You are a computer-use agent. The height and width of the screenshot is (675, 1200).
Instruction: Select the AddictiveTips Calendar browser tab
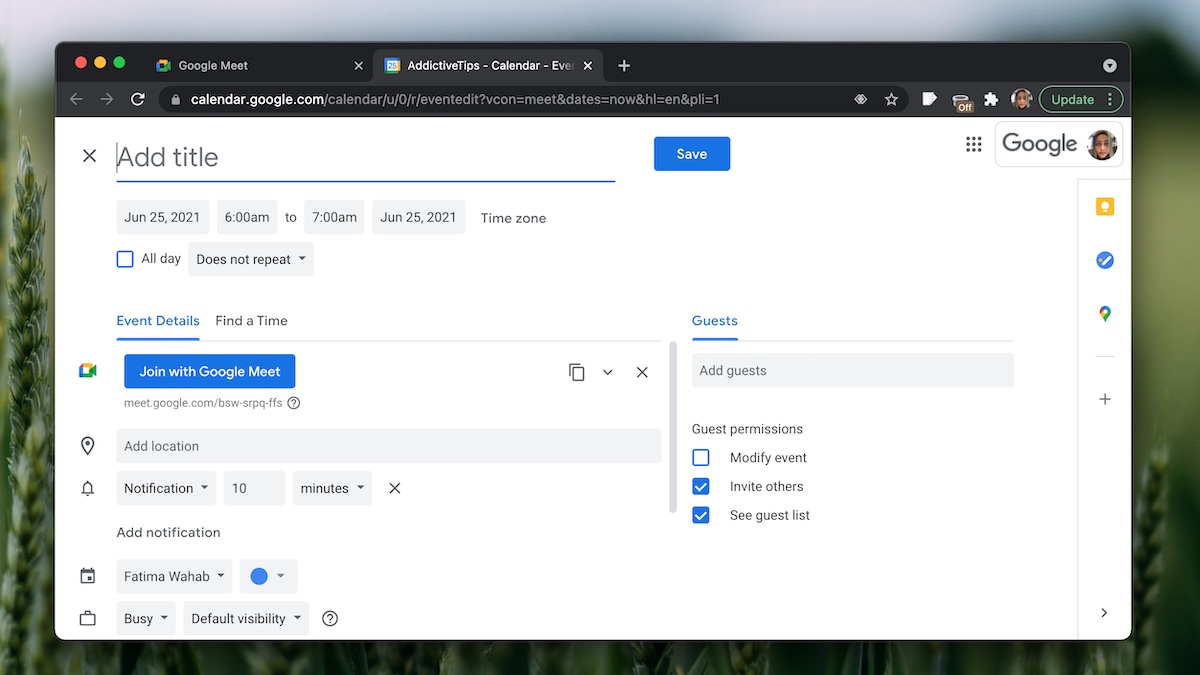[488, 65]
